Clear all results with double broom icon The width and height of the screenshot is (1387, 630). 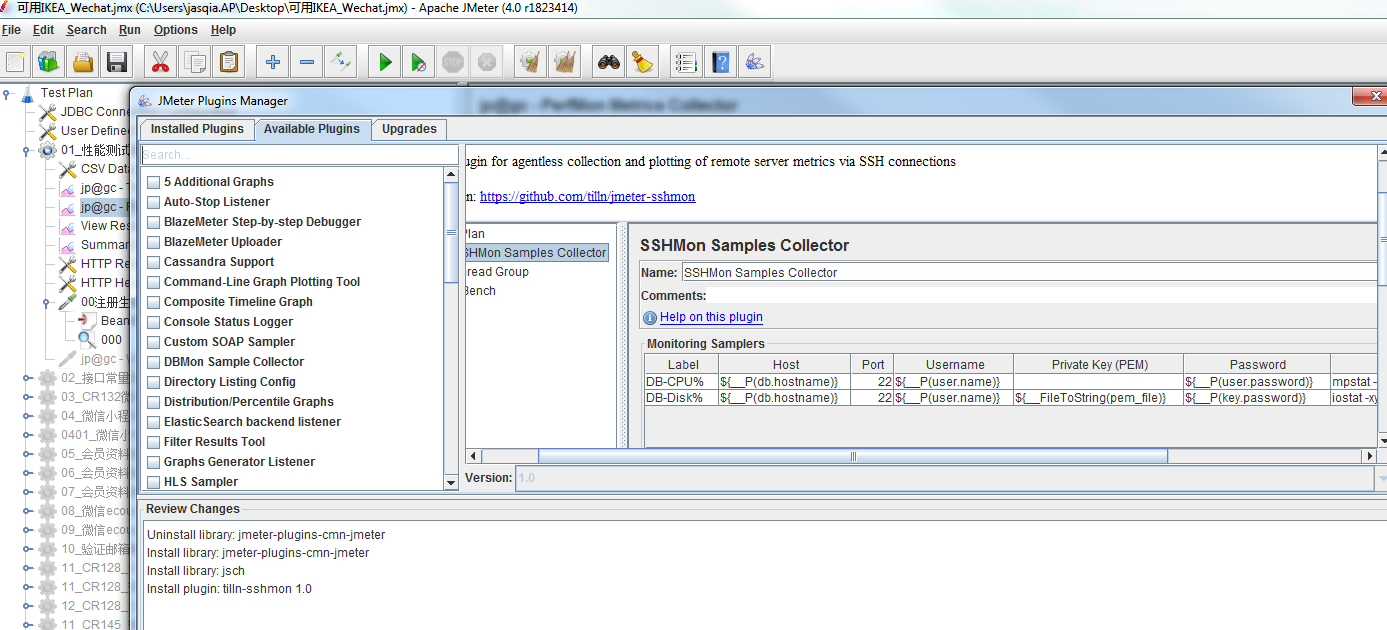[x=565, y=62]
